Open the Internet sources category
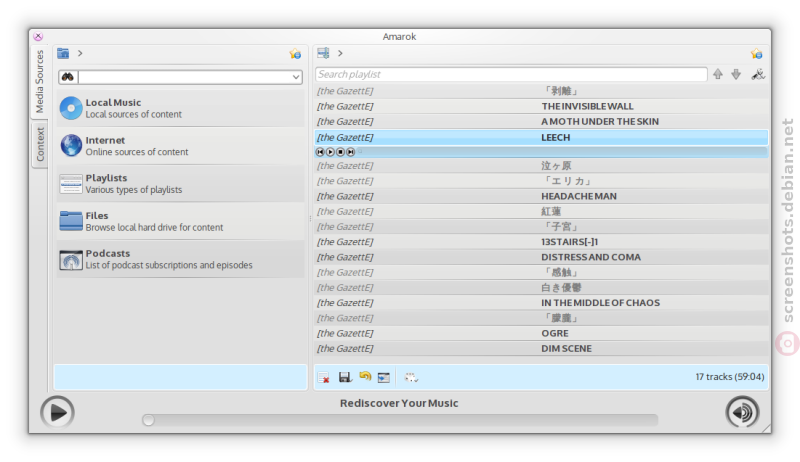The image size is (800, 462). (181, 146)
